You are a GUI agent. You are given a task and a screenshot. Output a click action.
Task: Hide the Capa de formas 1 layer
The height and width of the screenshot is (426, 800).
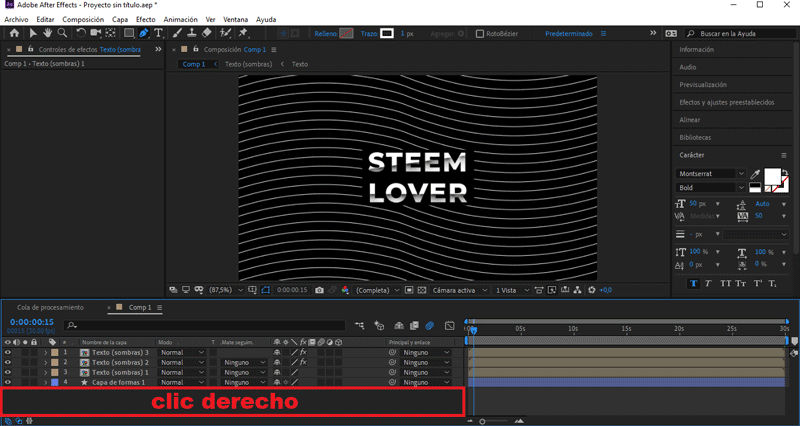coord(8,382)
